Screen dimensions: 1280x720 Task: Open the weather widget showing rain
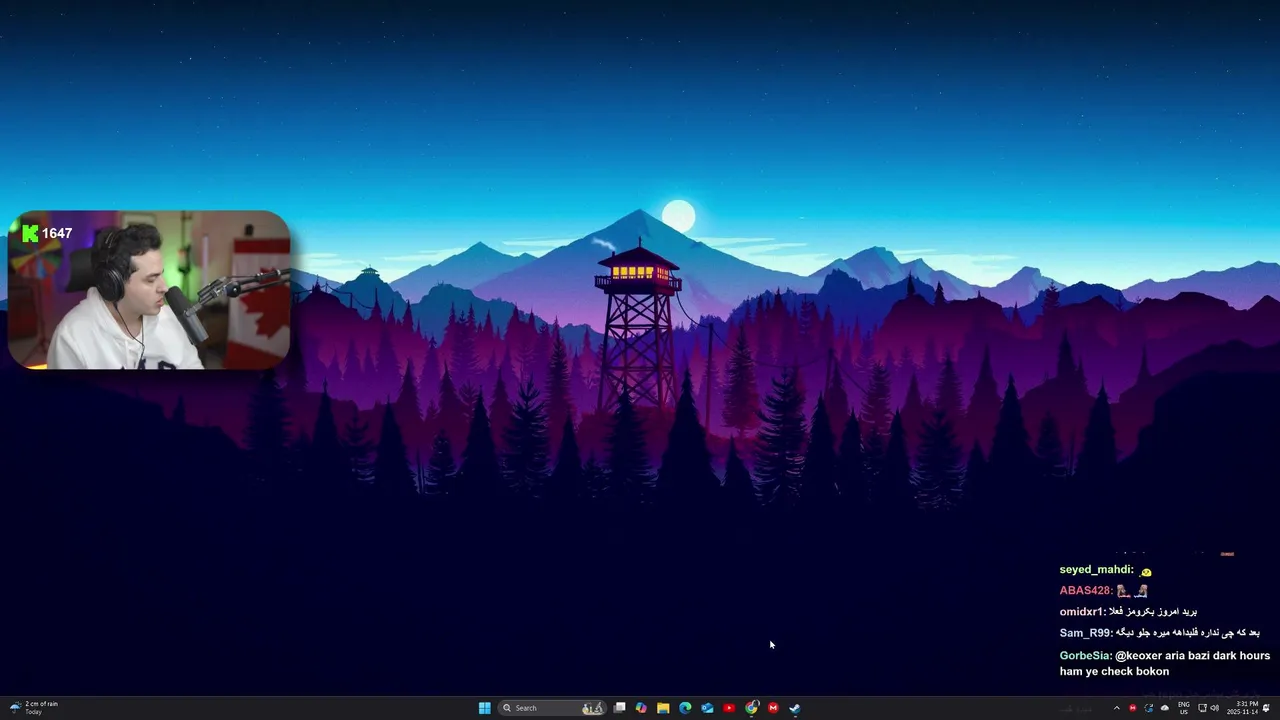coord(34,708)
